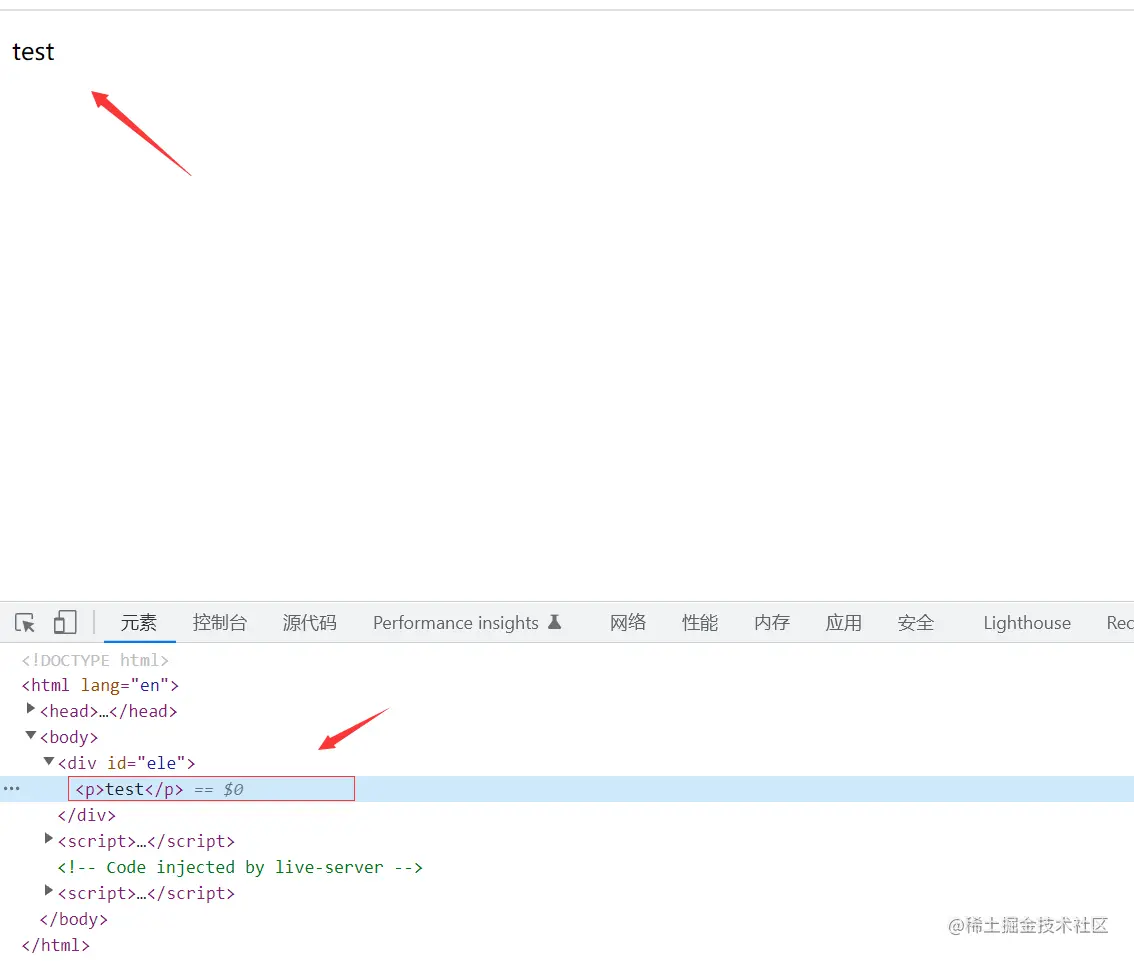1134x961 pixels.
Task: Click the flask icon beside Performance insights
Action: (x=555, y=622)
